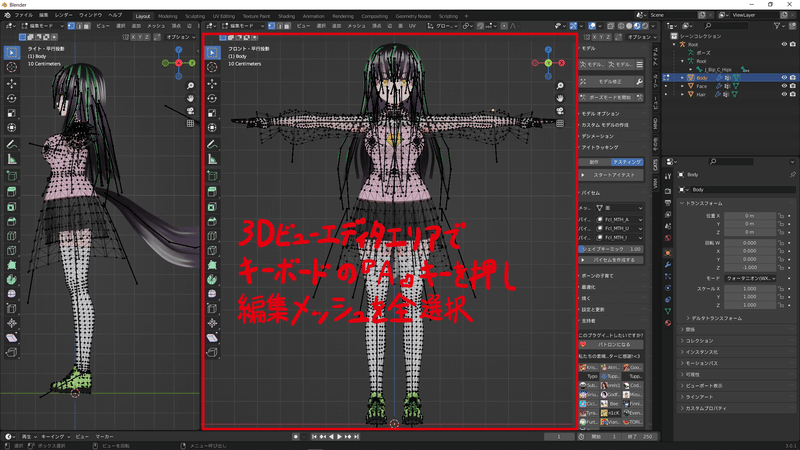The image size is (800, 450).
Task: Select the Cursor tool in the left viewport
Action: 12,67
